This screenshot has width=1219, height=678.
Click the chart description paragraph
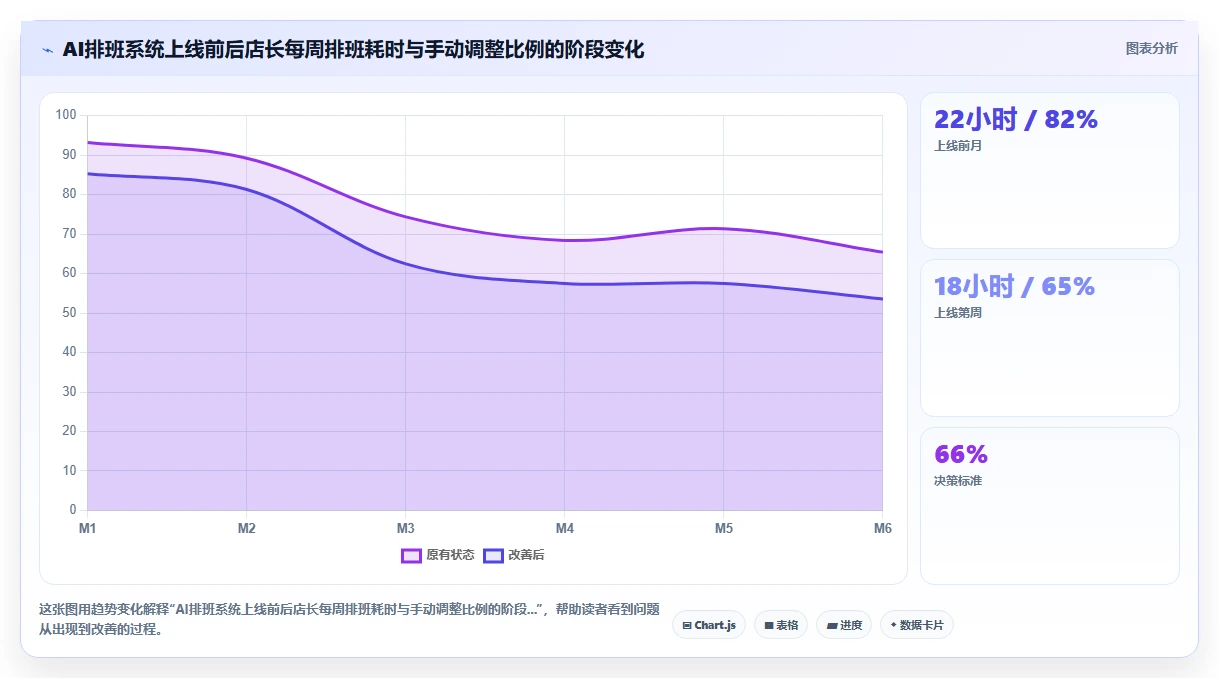coord(349,620)
